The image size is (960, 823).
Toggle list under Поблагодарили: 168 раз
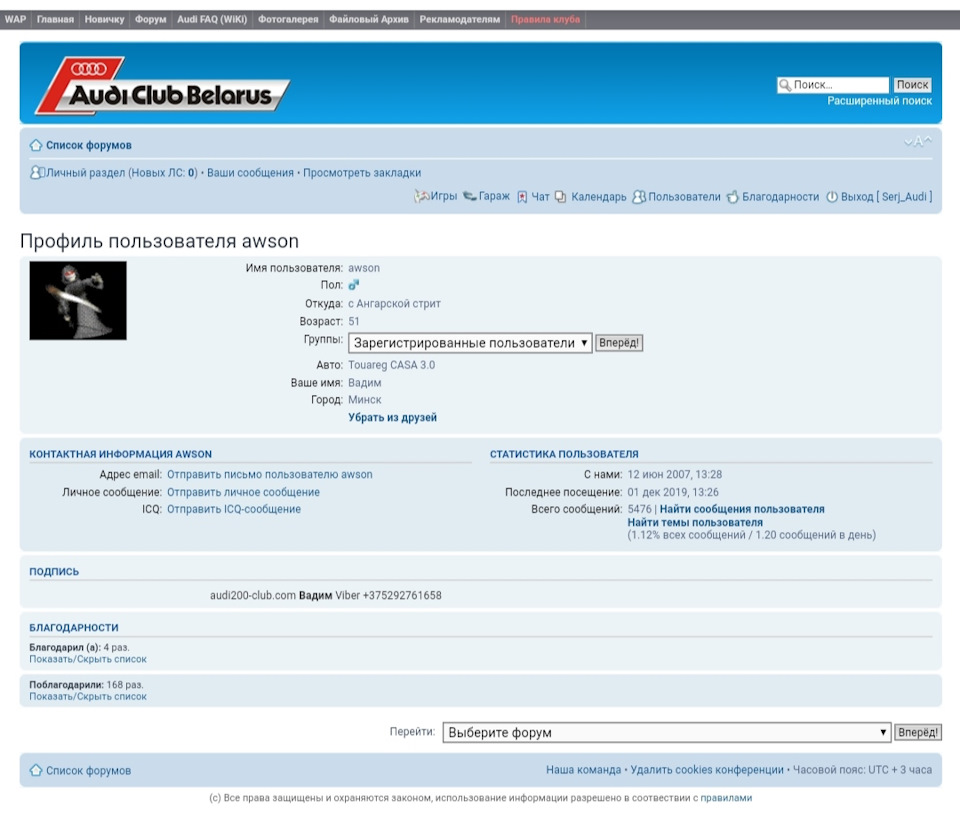pyautogui.click(x=88, y=696)
